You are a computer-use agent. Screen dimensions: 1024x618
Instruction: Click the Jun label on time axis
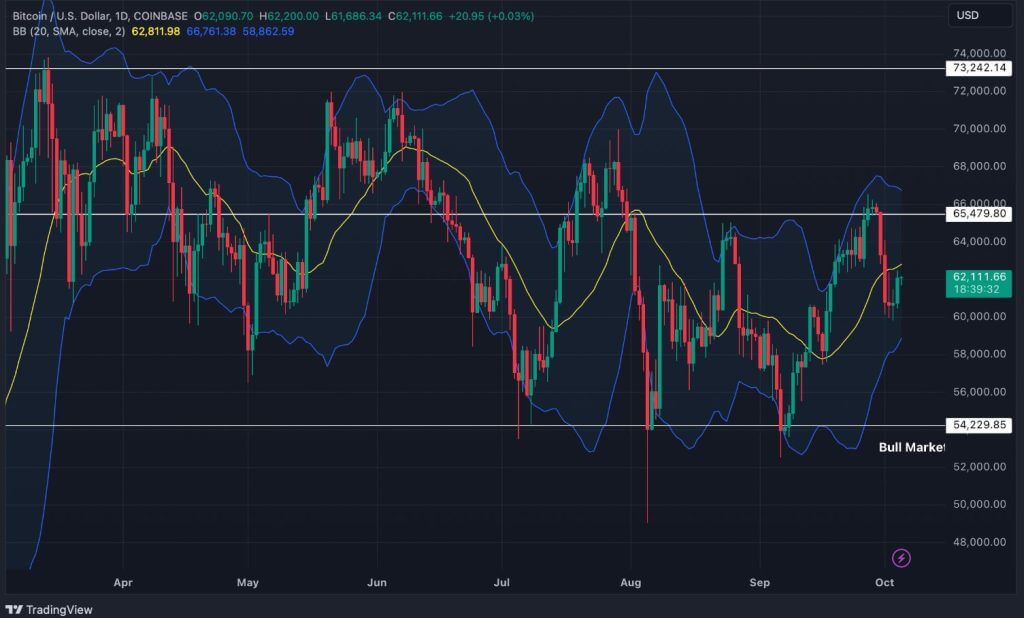pos(377,582)
